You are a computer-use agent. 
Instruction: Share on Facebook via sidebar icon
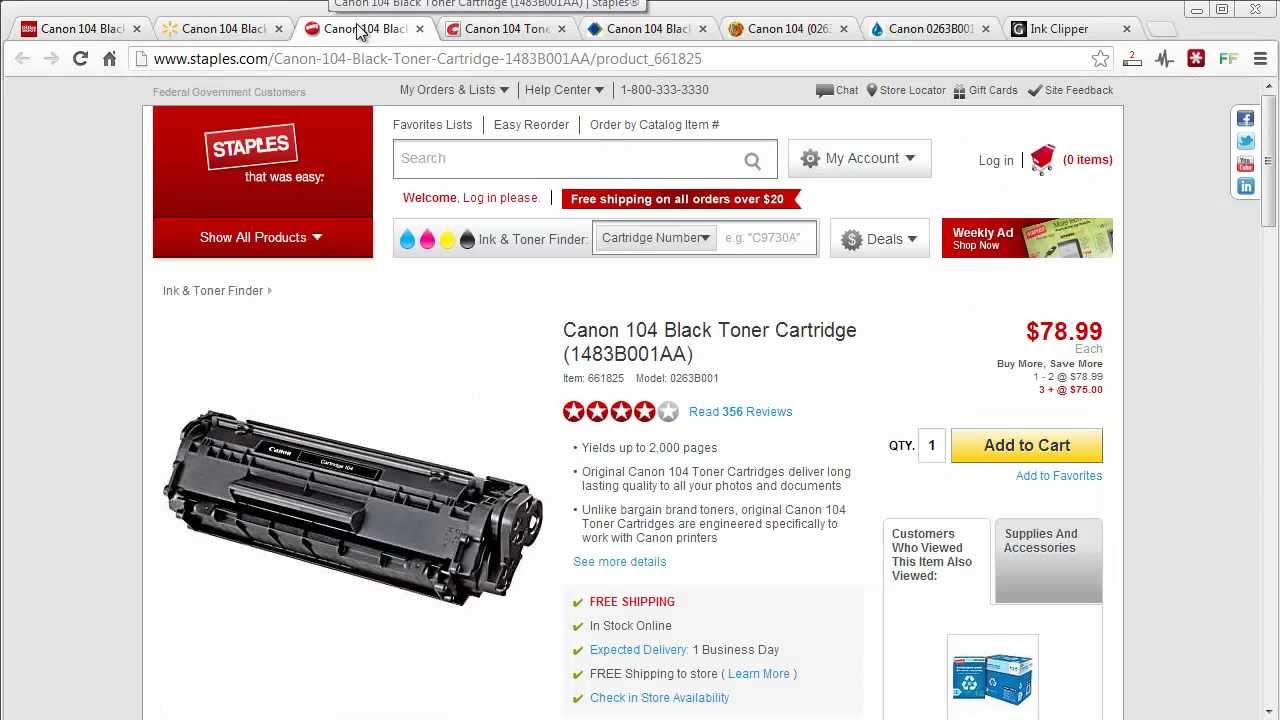1246,119
